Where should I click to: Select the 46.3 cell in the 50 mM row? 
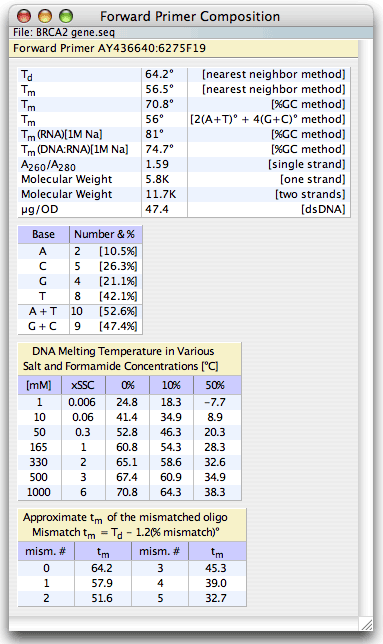tap(171, 432)
